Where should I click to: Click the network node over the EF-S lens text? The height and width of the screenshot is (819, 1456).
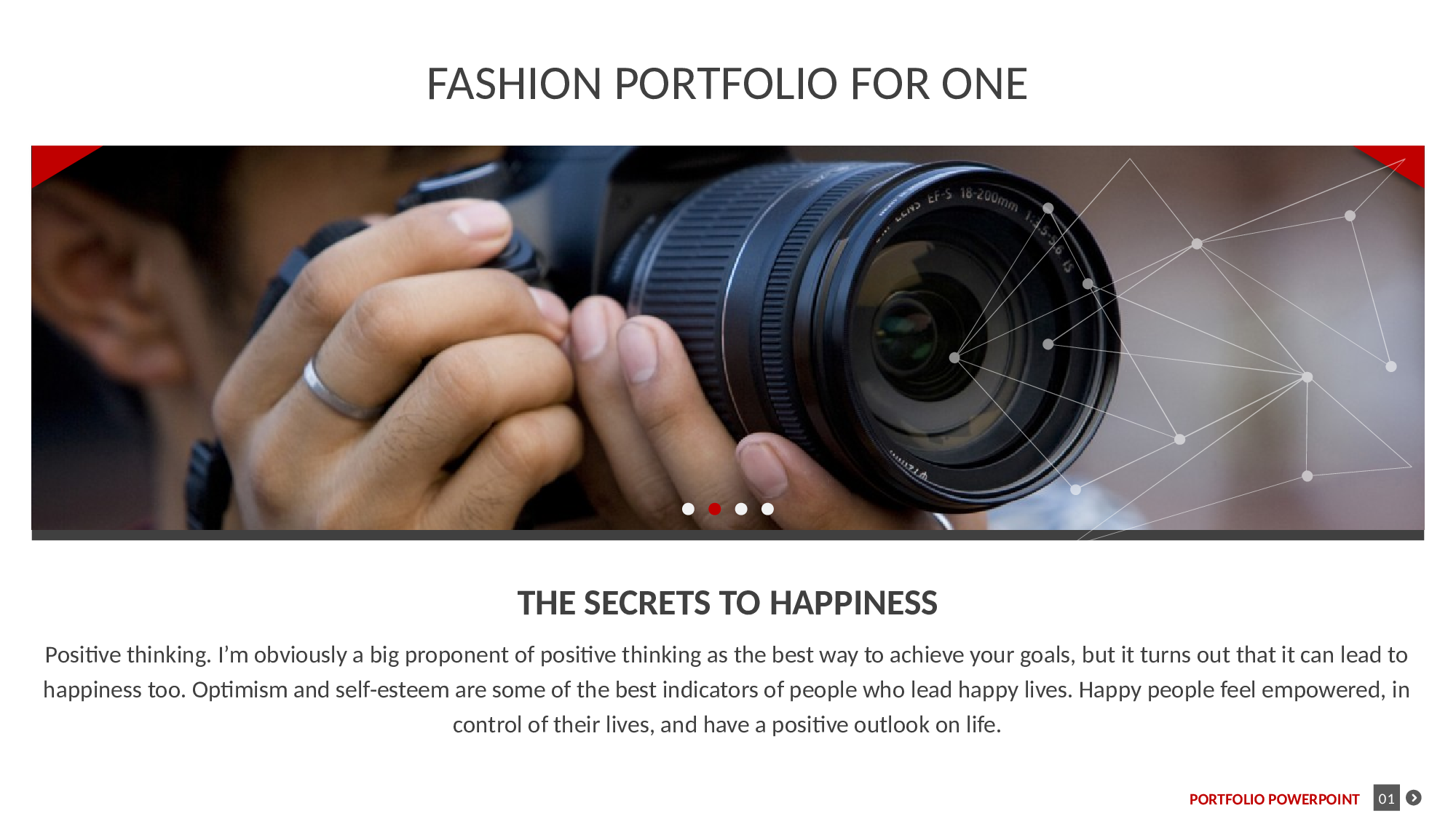[1048, 208]
